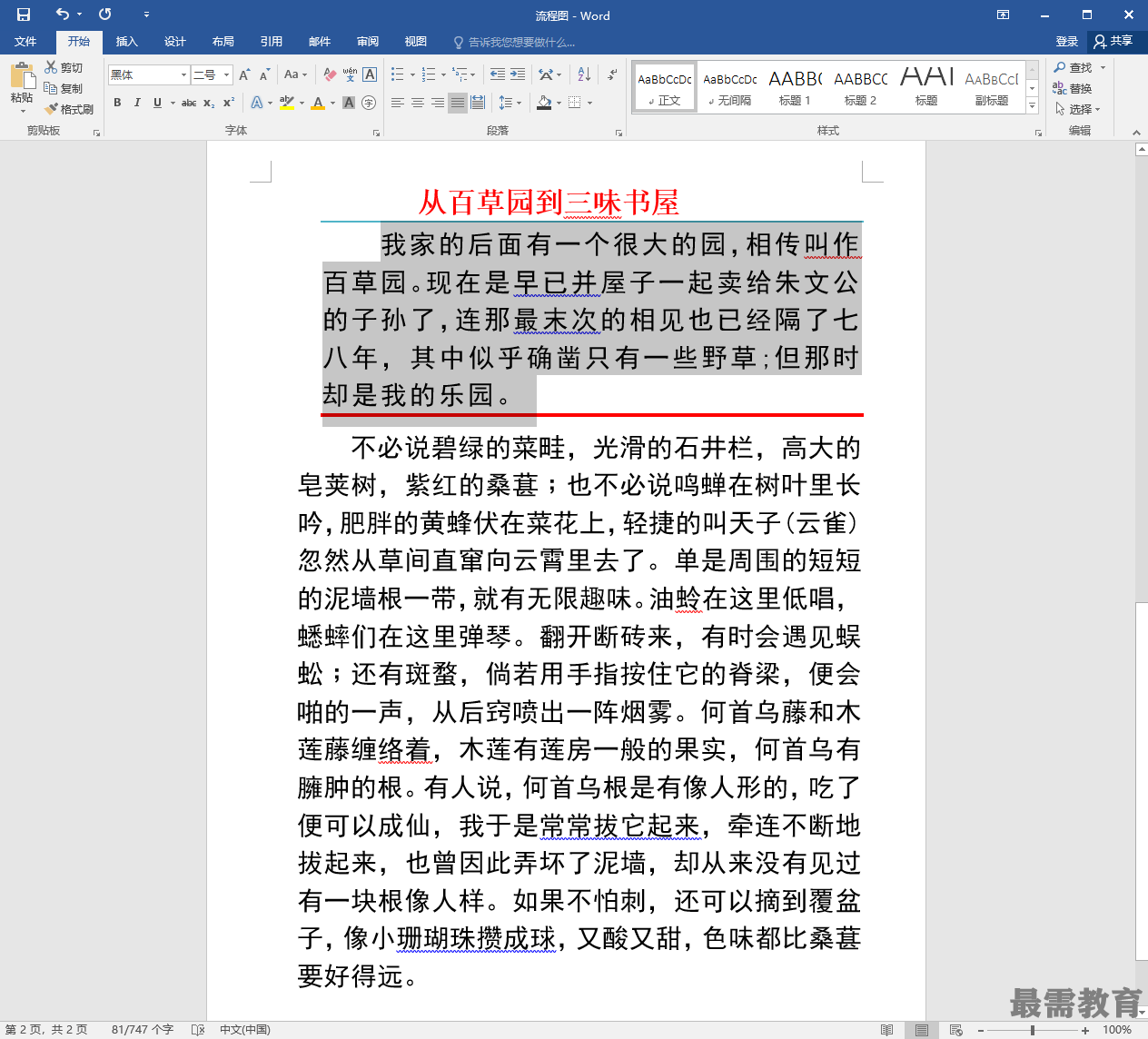Image resolution: width=1148 pixels, height=1039 pixels.
Task: Switch to the 审阅 tab
Action: (367, 42)
